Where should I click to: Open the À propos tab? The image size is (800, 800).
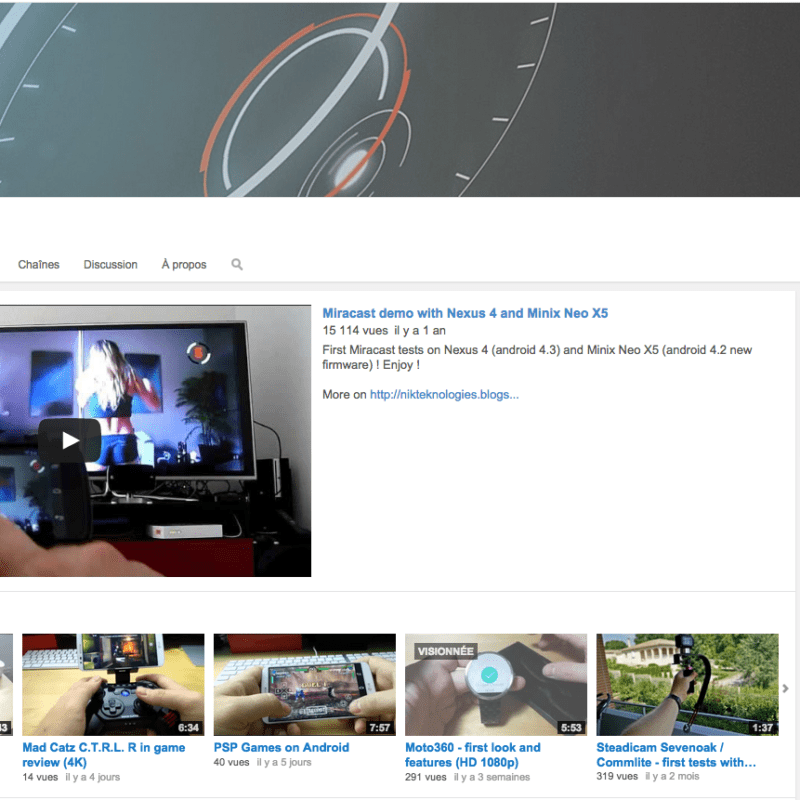point(184,264)
